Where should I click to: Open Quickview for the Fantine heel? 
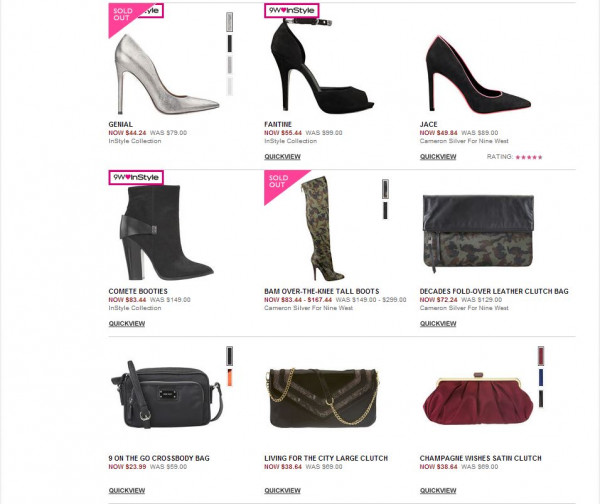282,157
